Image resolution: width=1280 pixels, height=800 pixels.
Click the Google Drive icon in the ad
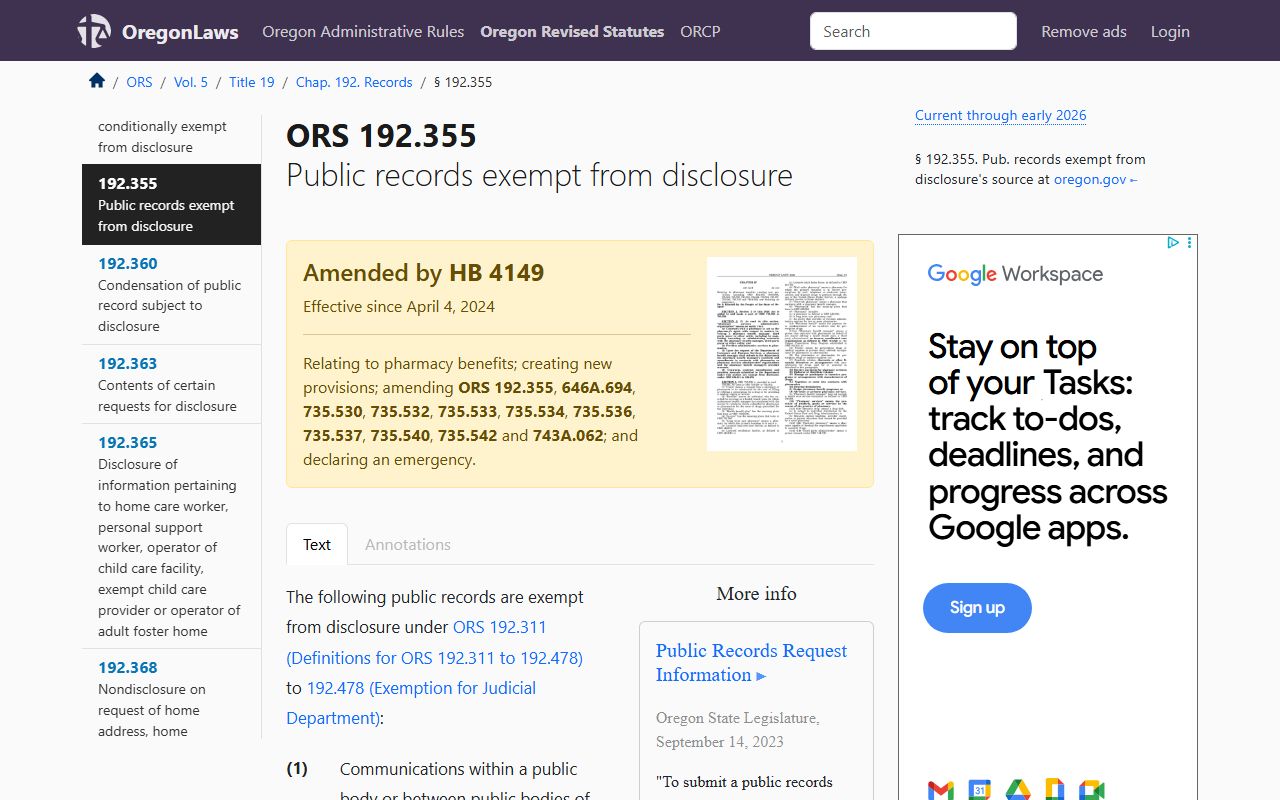tap(1017, 790)
